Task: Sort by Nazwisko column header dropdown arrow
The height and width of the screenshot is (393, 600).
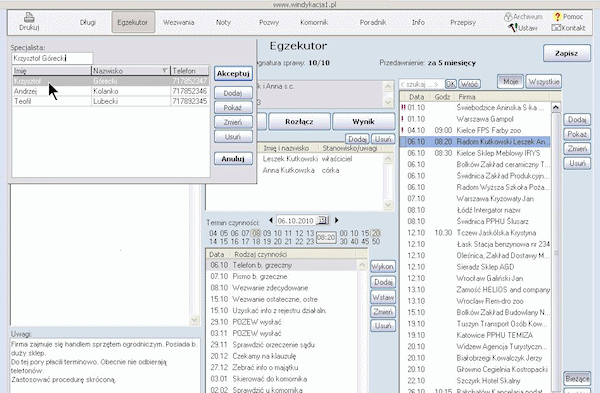Action: (x=165, y=70)
